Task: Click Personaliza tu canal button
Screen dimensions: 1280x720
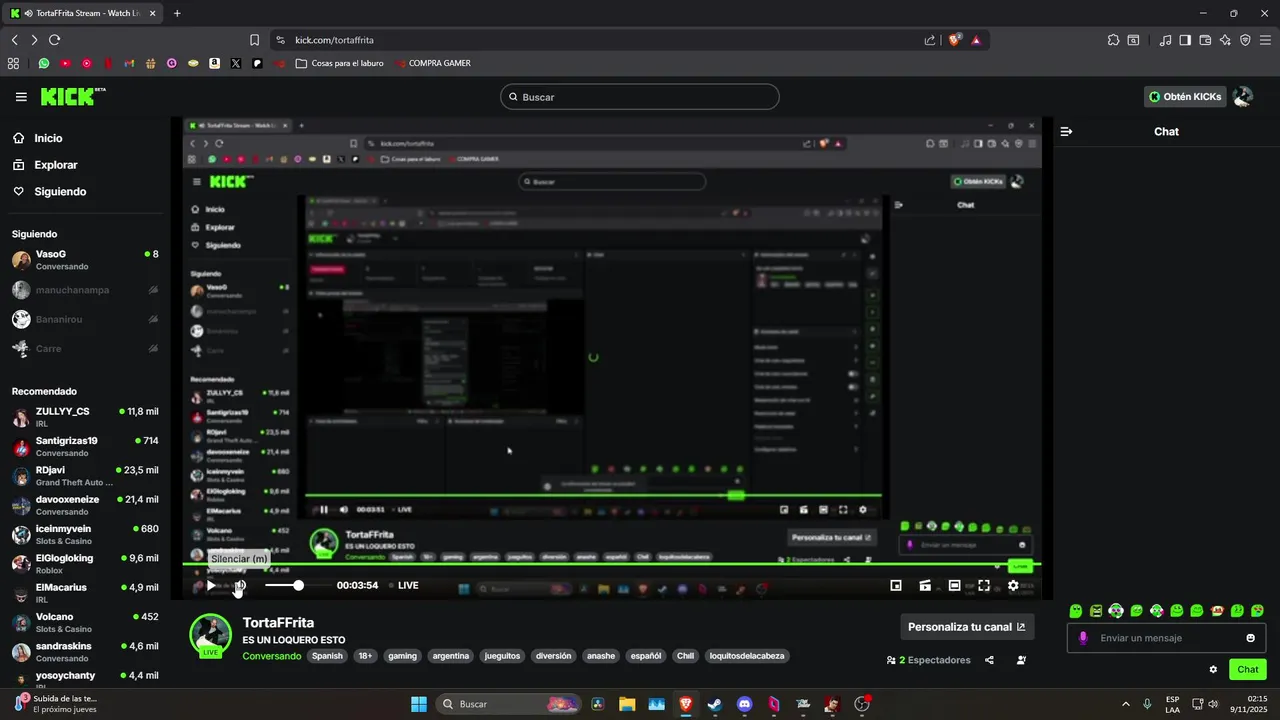Action: click(967, 627)
